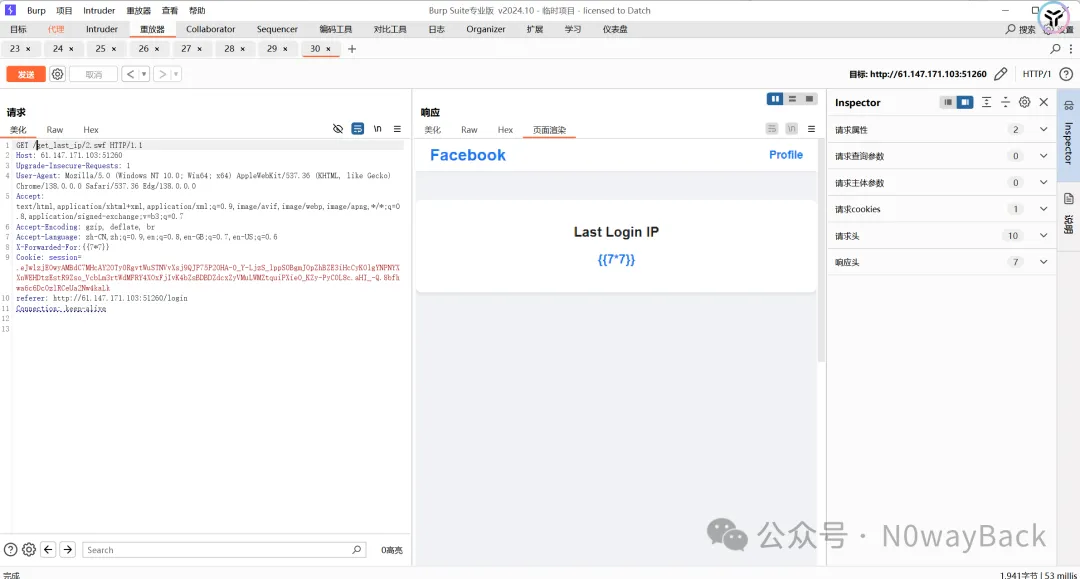This screenshot has width=1080, height=579.
Task: Open the response pane hamburger menu
Action: [x=811, y=129]
